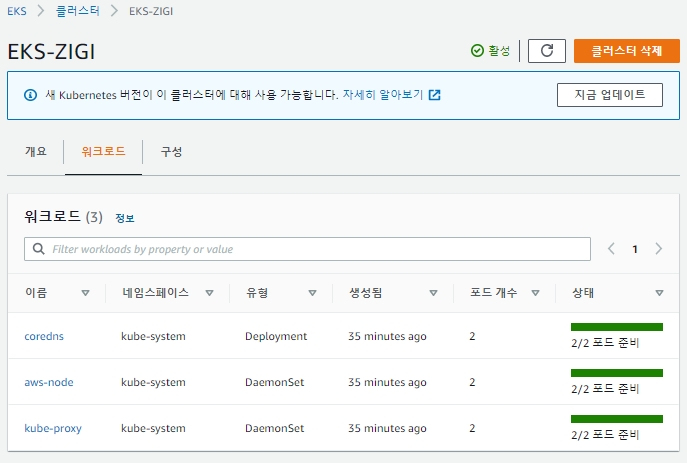Sort by 생성됨 column arrow
This screenshot has width=687, height=463.
pos(433,293)
